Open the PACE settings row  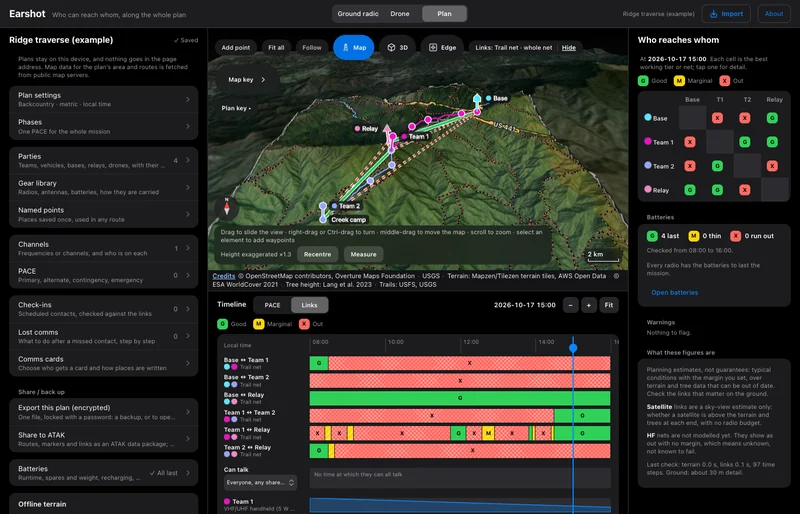click(x=104, y=275)
